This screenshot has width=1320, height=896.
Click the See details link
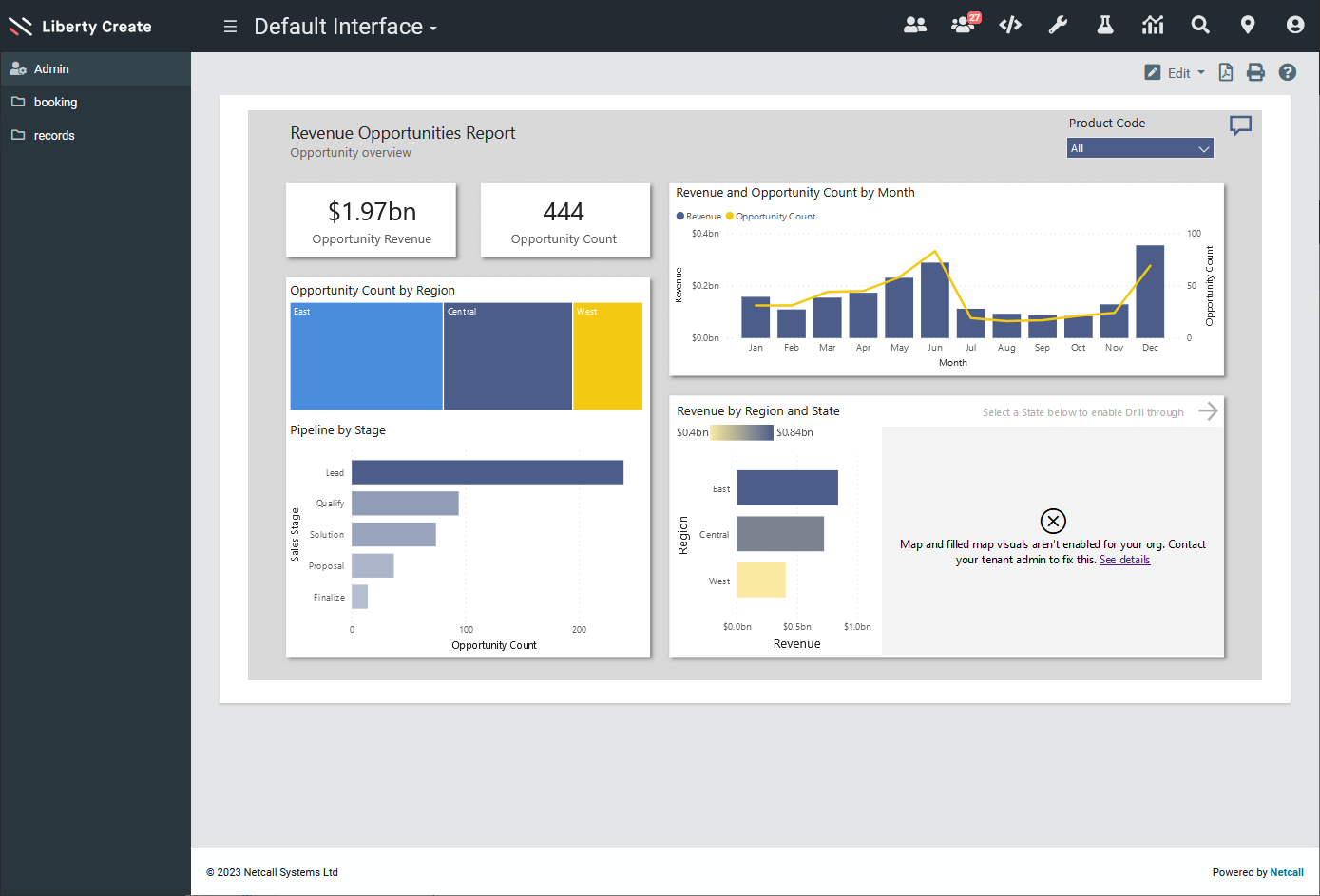(1124, 560)
